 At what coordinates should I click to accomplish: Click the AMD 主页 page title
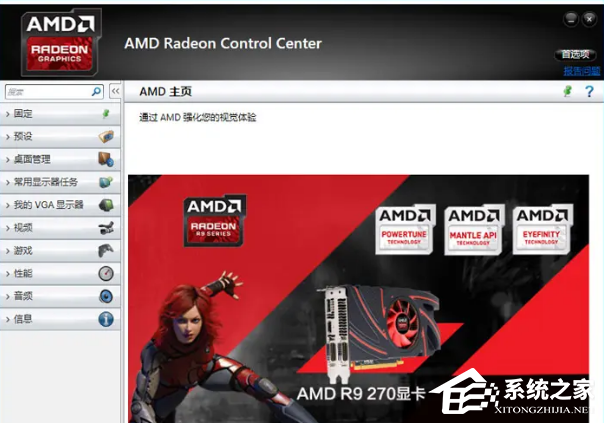pyautogui.click(x=166, y=92)
